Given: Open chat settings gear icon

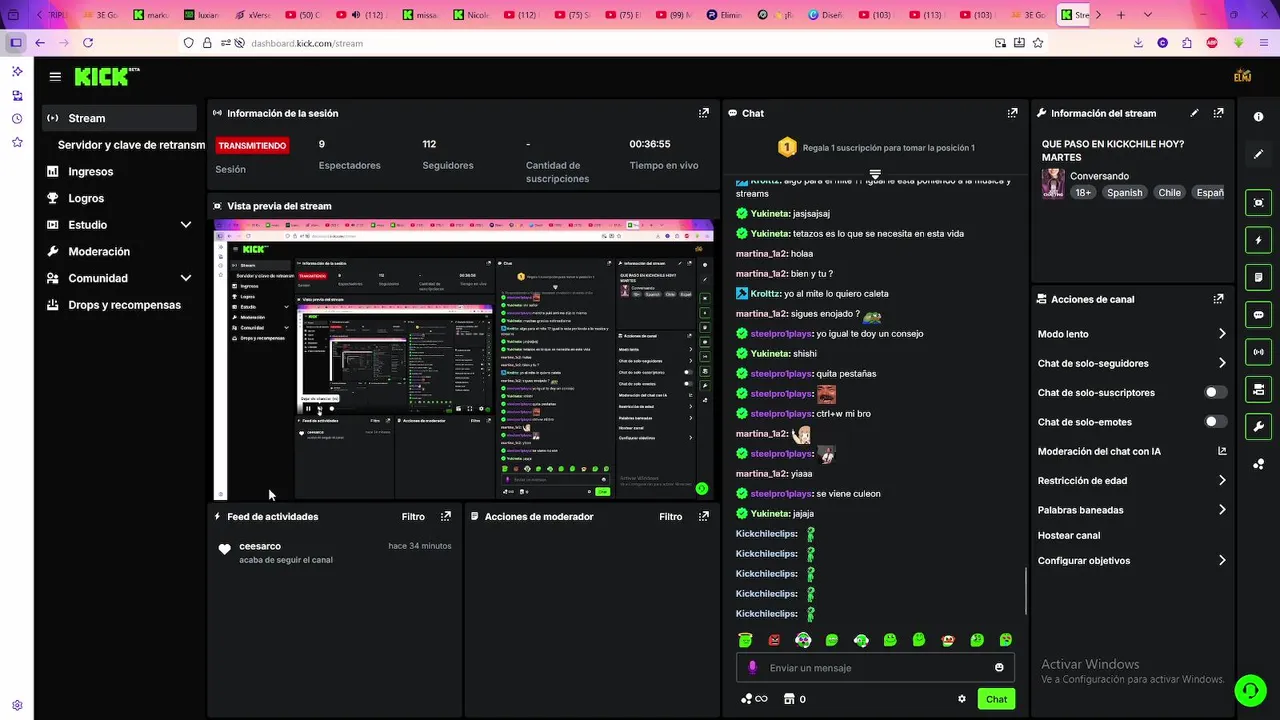Looking at the screenshot, I should [x=962, y=699].
